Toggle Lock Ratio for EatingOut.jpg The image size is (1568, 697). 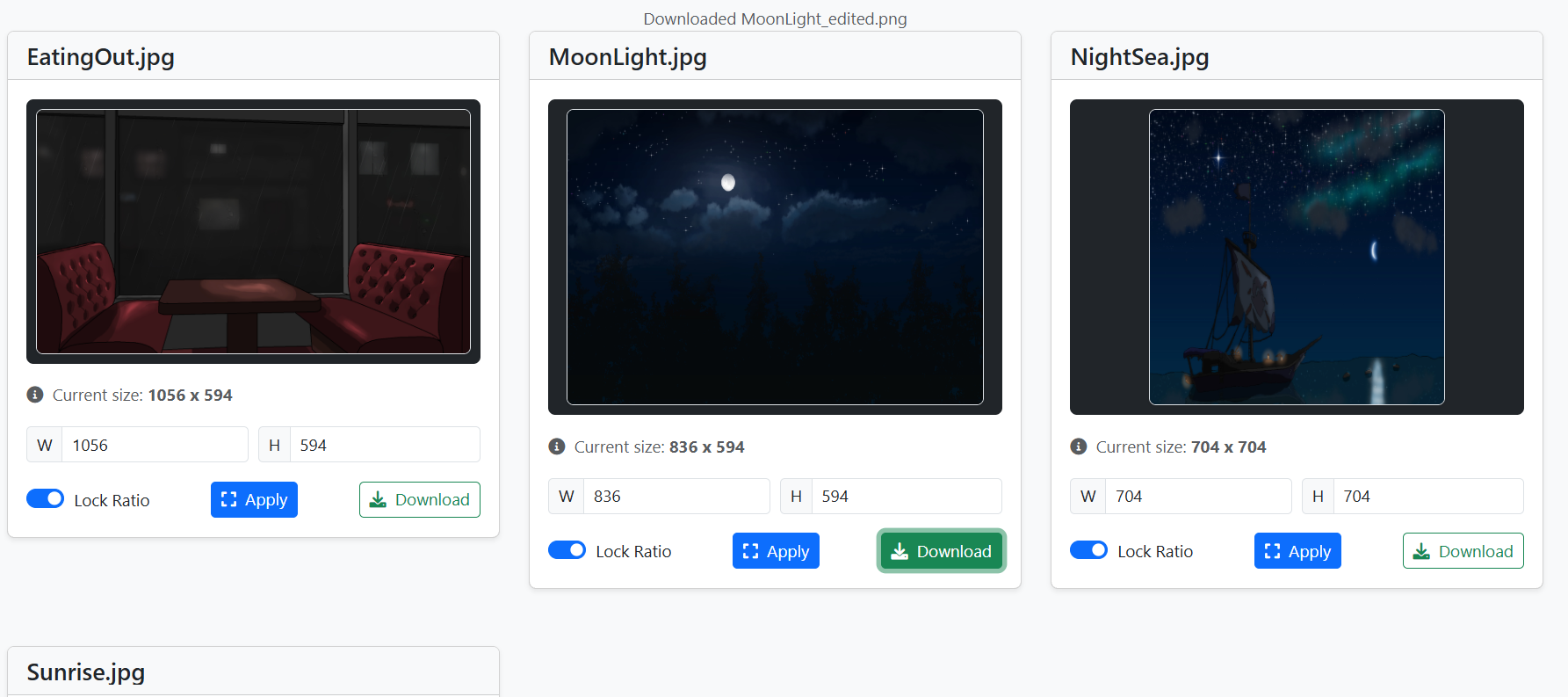point(46,498)
